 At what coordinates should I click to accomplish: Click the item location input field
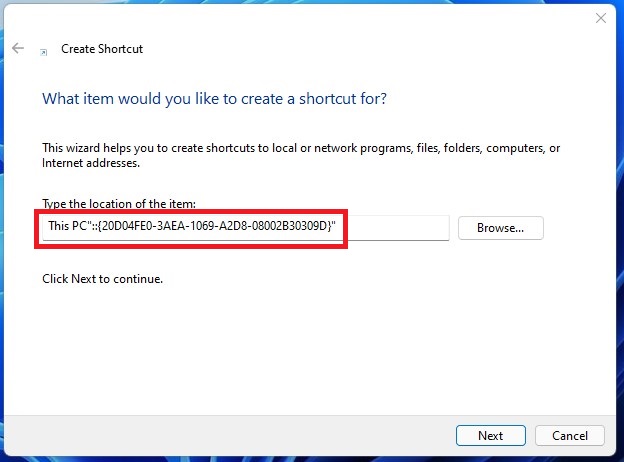click(x=246, y=228)
